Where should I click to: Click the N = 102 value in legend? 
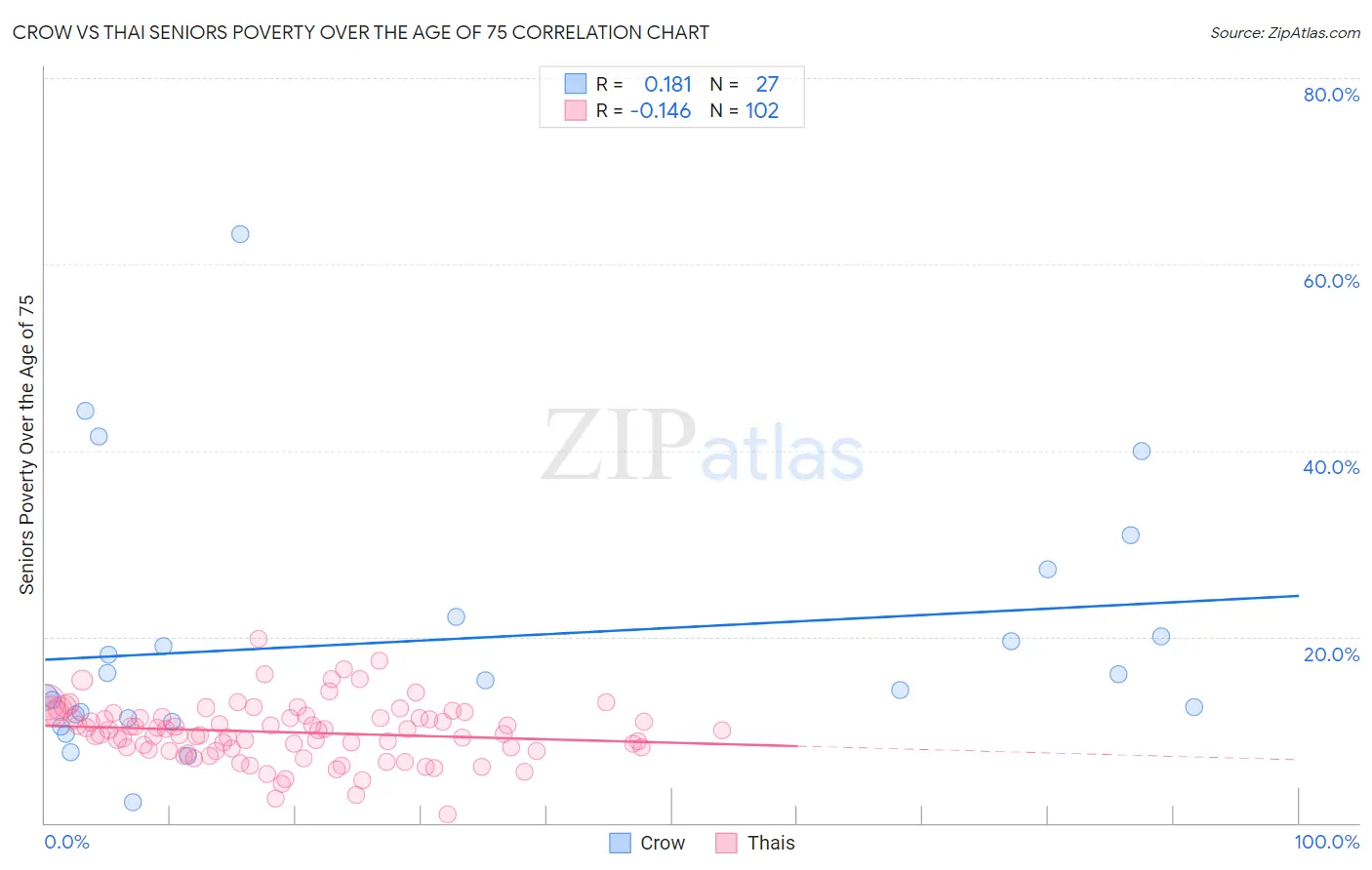coord(745,110)
